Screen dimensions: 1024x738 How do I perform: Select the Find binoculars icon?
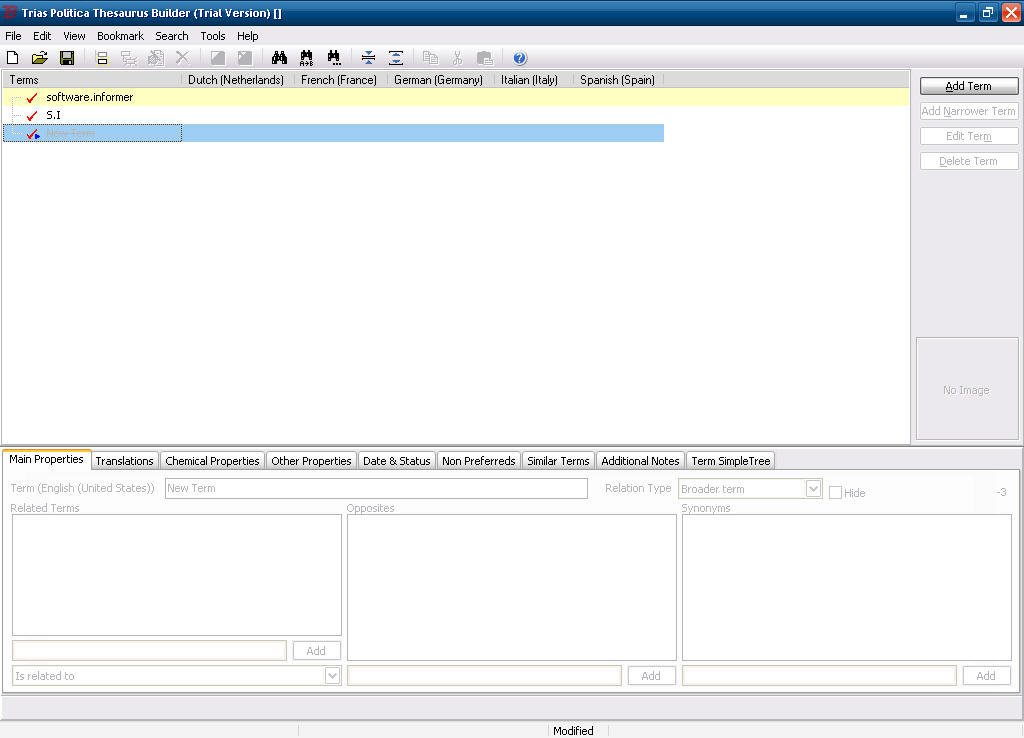click(280, 57)
